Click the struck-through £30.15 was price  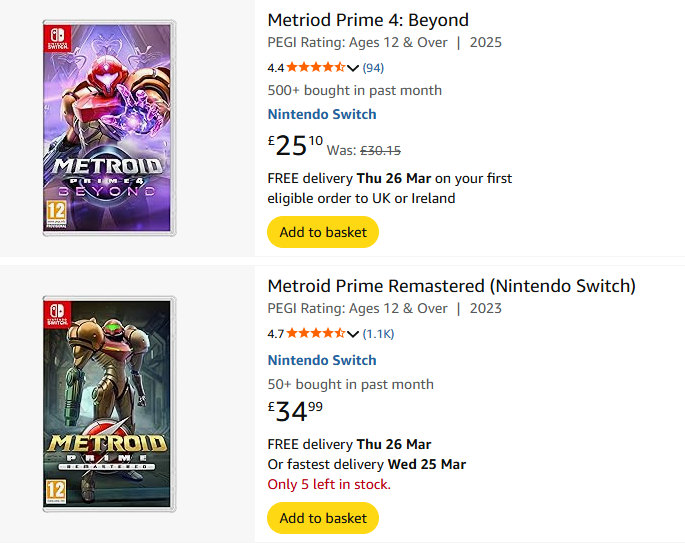click(380, 151)
